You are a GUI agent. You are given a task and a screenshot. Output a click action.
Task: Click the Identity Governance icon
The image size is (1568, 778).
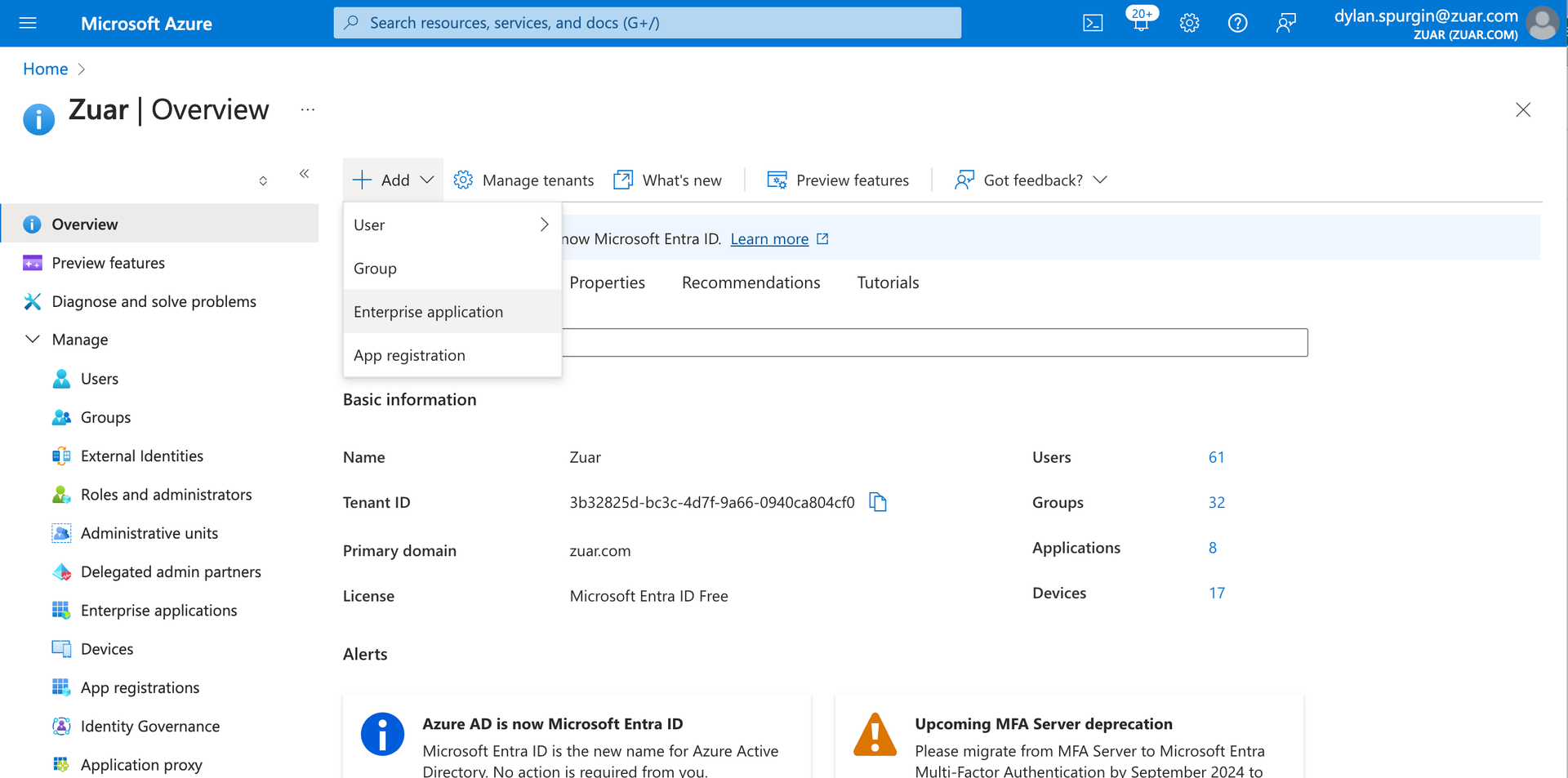[x=61, y=726]
